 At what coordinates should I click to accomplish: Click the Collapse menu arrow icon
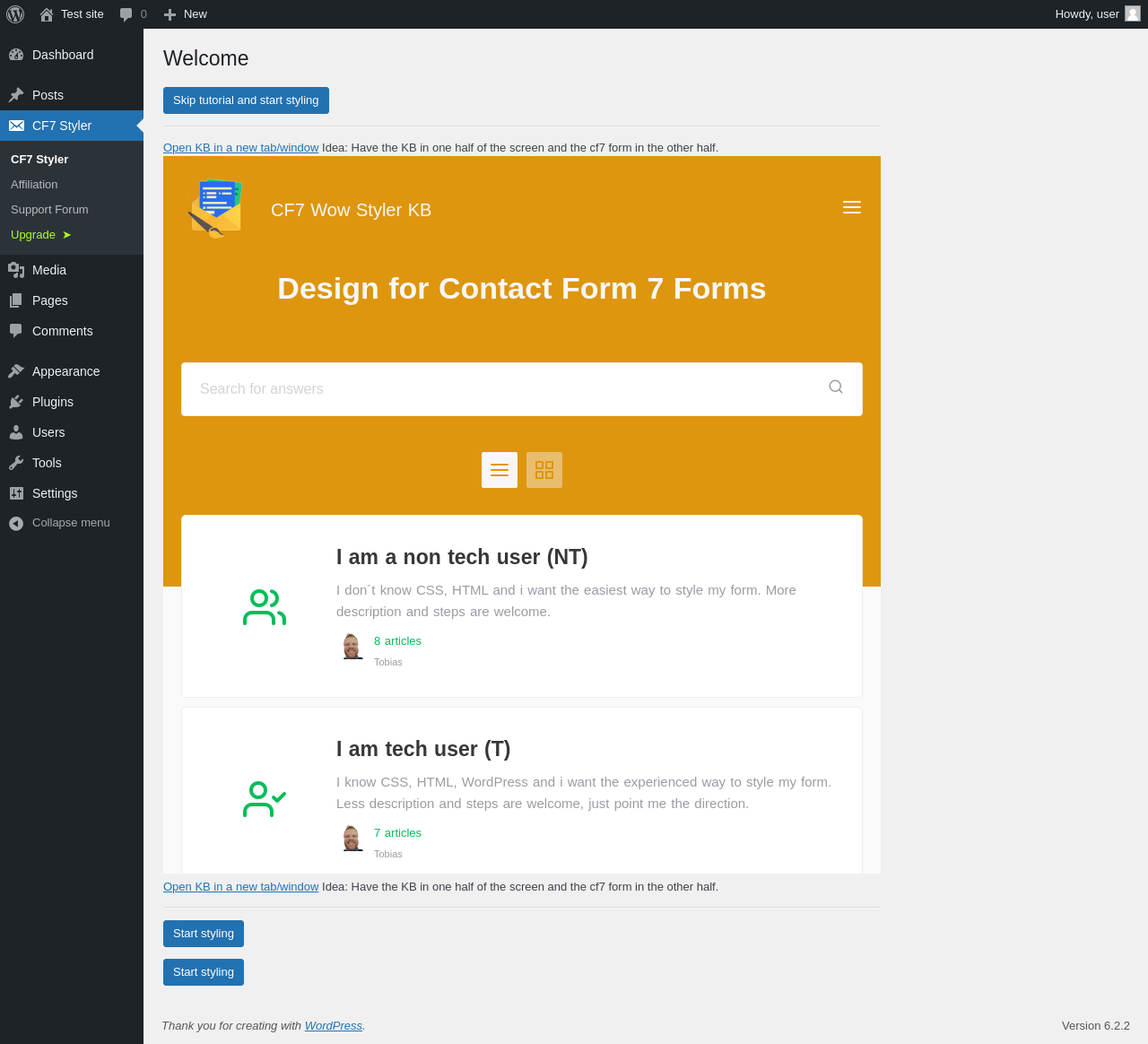point(16,523)
